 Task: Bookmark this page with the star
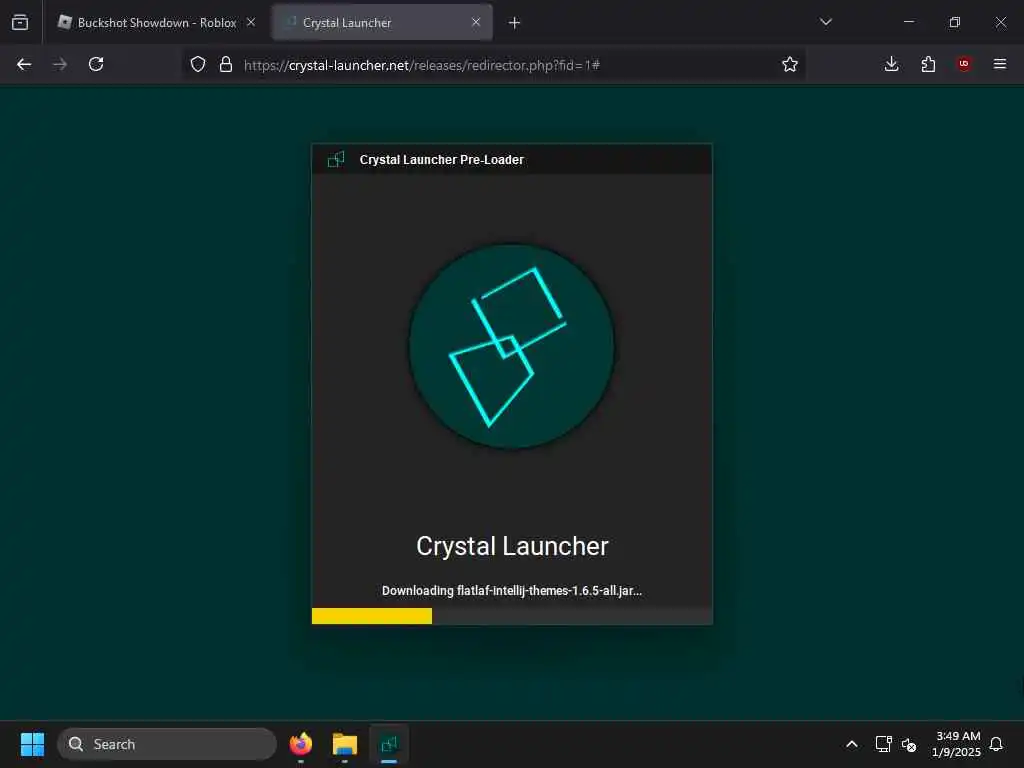[x=790, y=64]
